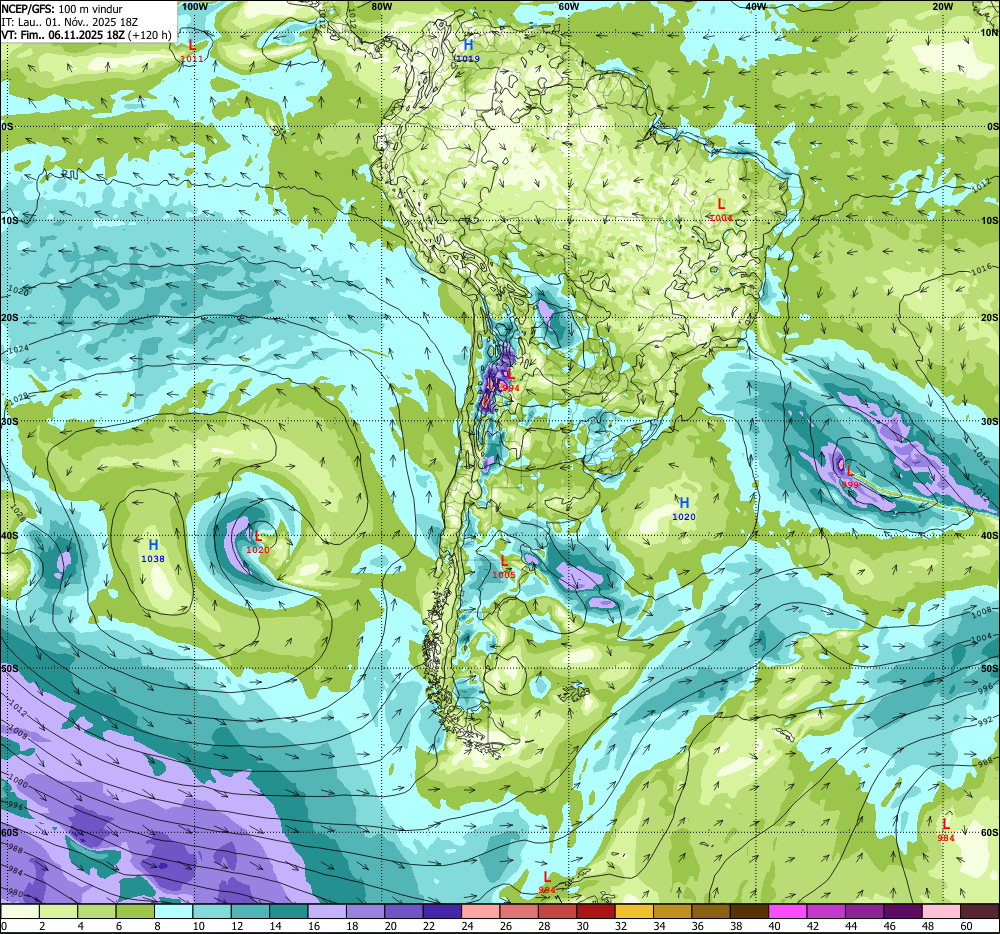Click the legend scale number 30
Image resolution: width=1000 pixels, height=934 pixels.
click(583, 926)
